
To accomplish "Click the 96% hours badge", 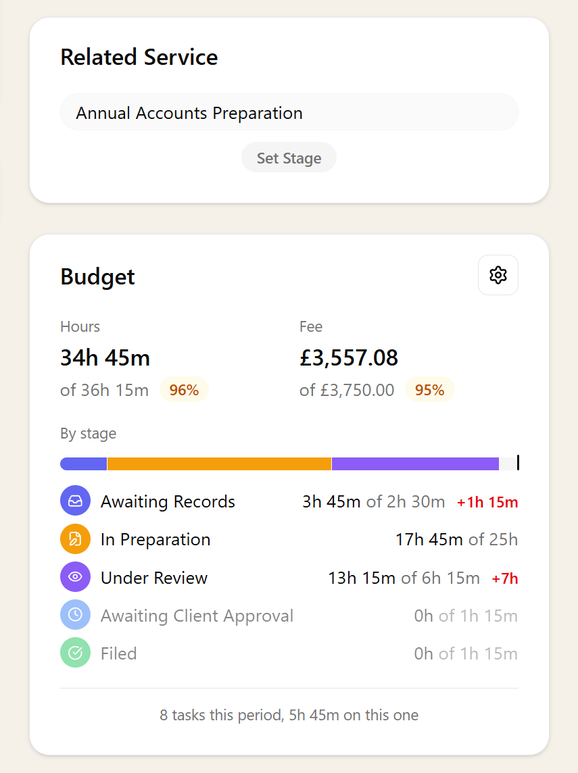I will (x=184, y=390).
